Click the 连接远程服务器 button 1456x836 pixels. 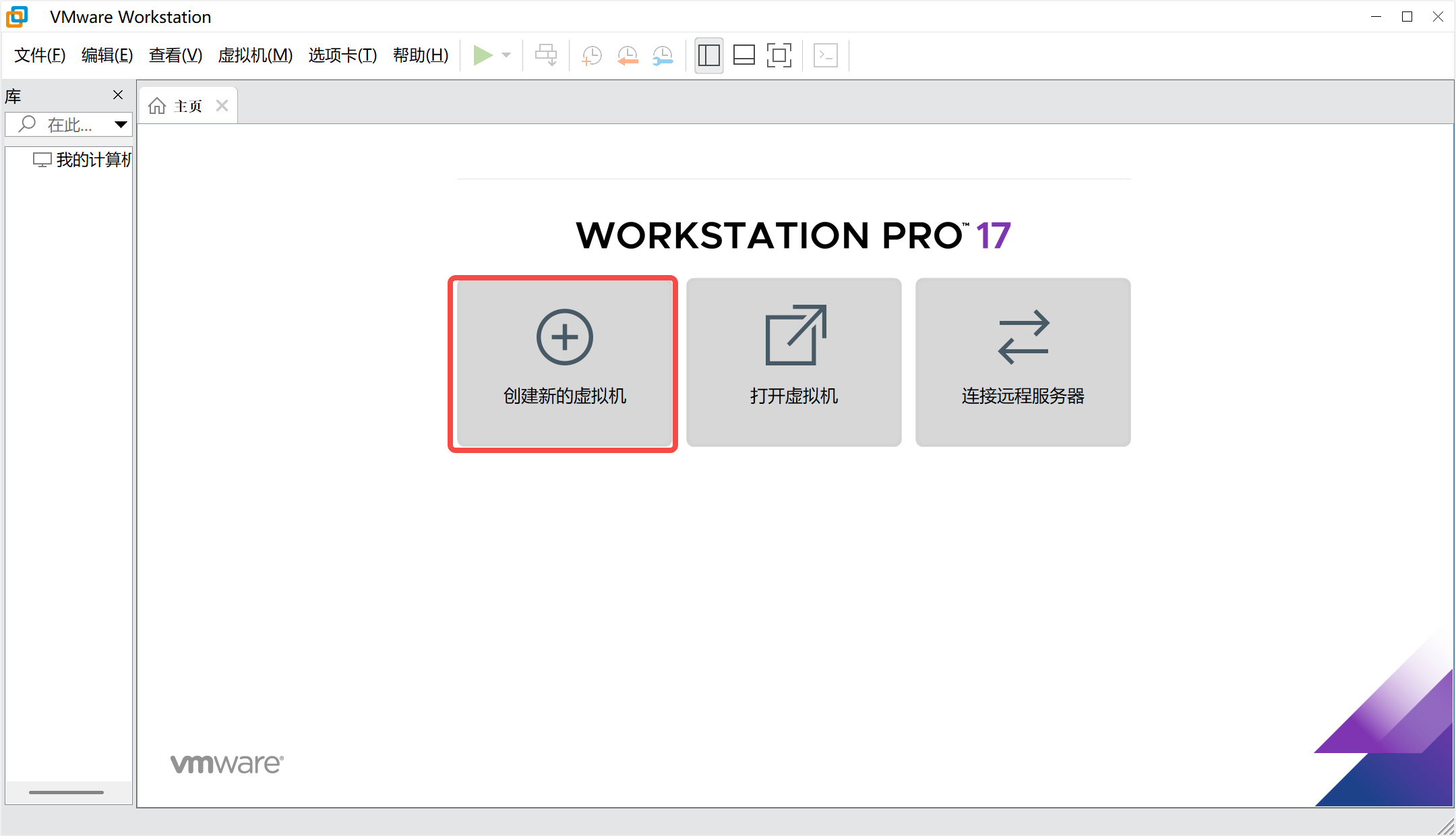(x=1023, y=363)
